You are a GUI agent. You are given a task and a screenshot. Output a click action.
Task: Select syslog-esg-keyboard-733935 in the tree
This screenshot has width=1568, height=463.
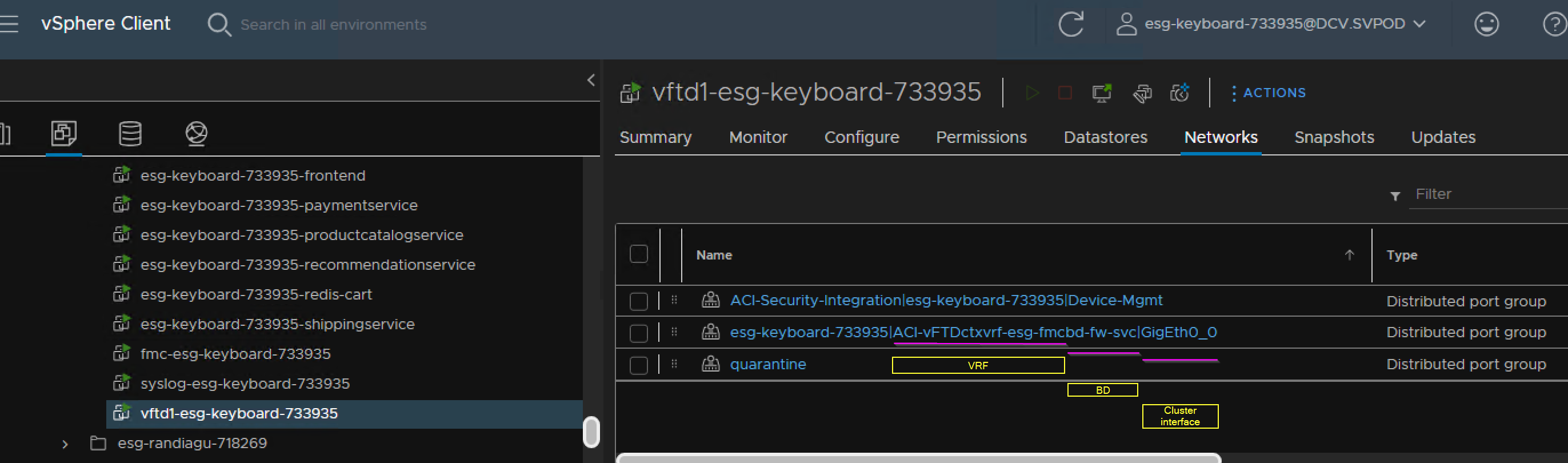click(245, 384)
